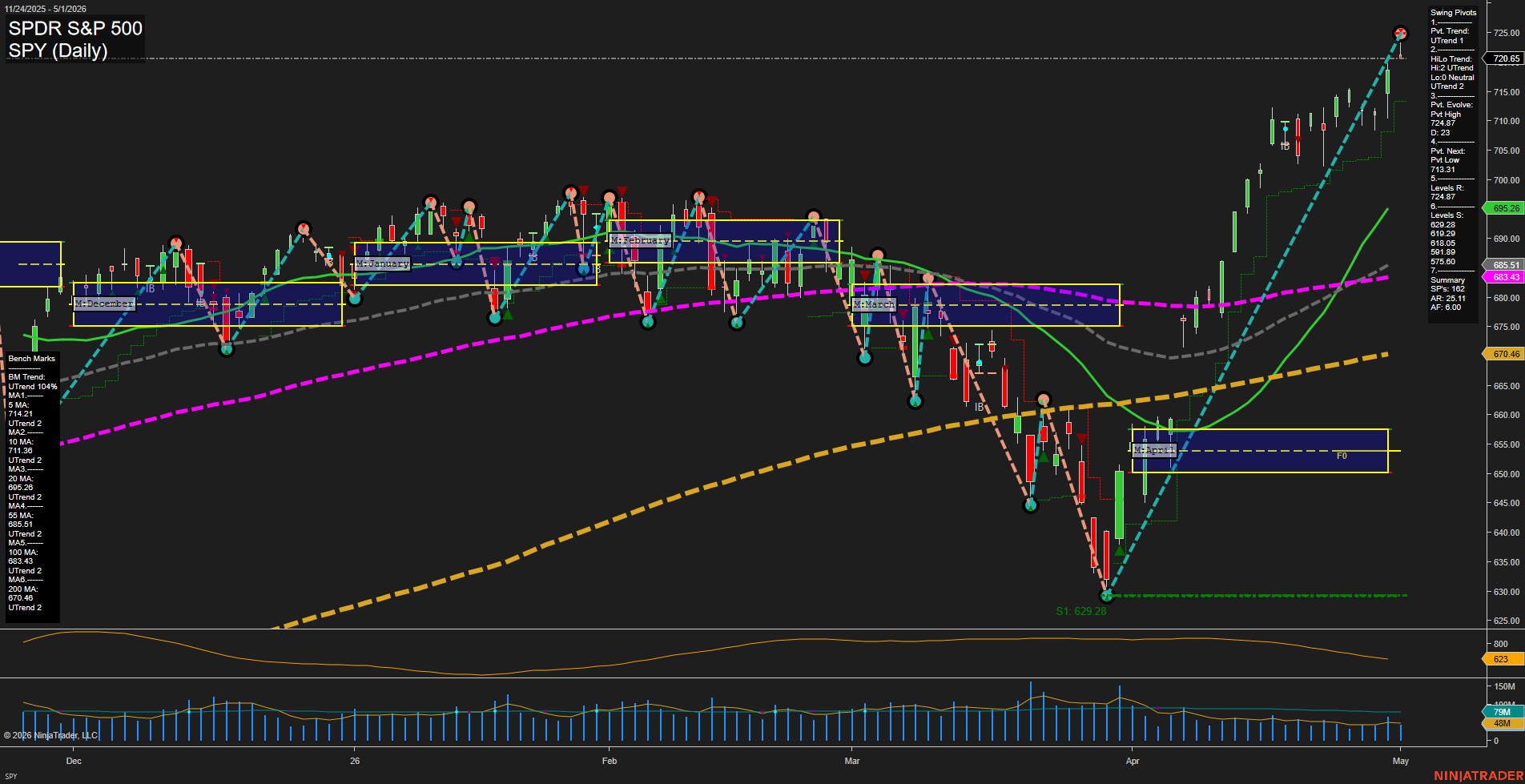Click the 650.00 price axis label
This screenshot has width=1525, height=784.
[1506, 474]
